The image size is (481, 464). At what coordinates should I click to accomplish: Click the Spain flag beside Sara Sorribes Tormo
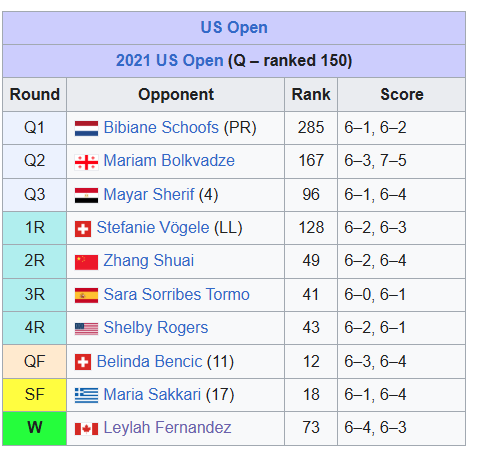tap(86, 296)
